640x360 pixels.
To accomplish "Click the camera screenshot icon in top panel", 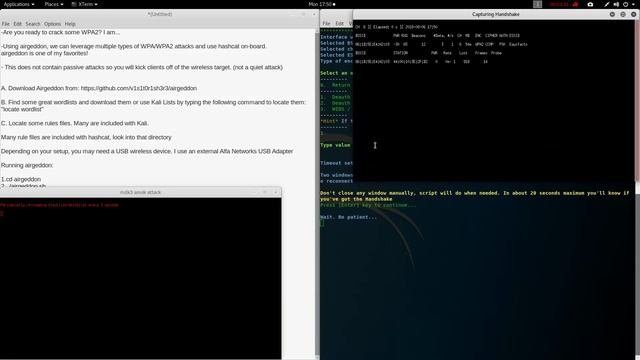I will click(590, 4).
